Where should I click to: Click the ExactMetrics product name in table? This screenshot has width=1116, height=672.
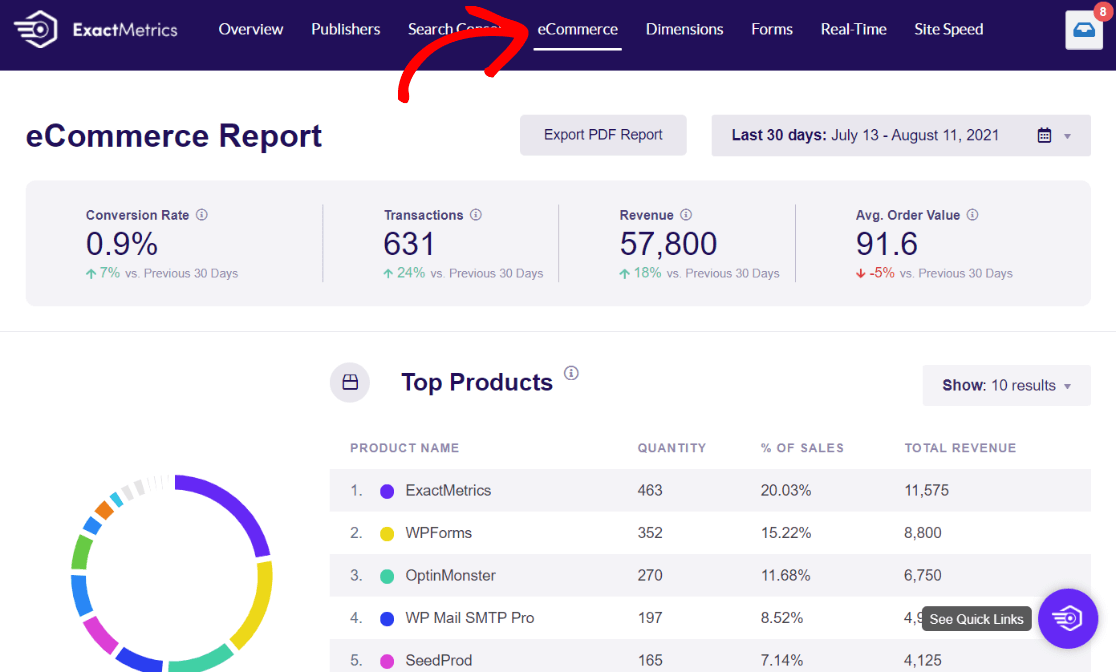448,490
